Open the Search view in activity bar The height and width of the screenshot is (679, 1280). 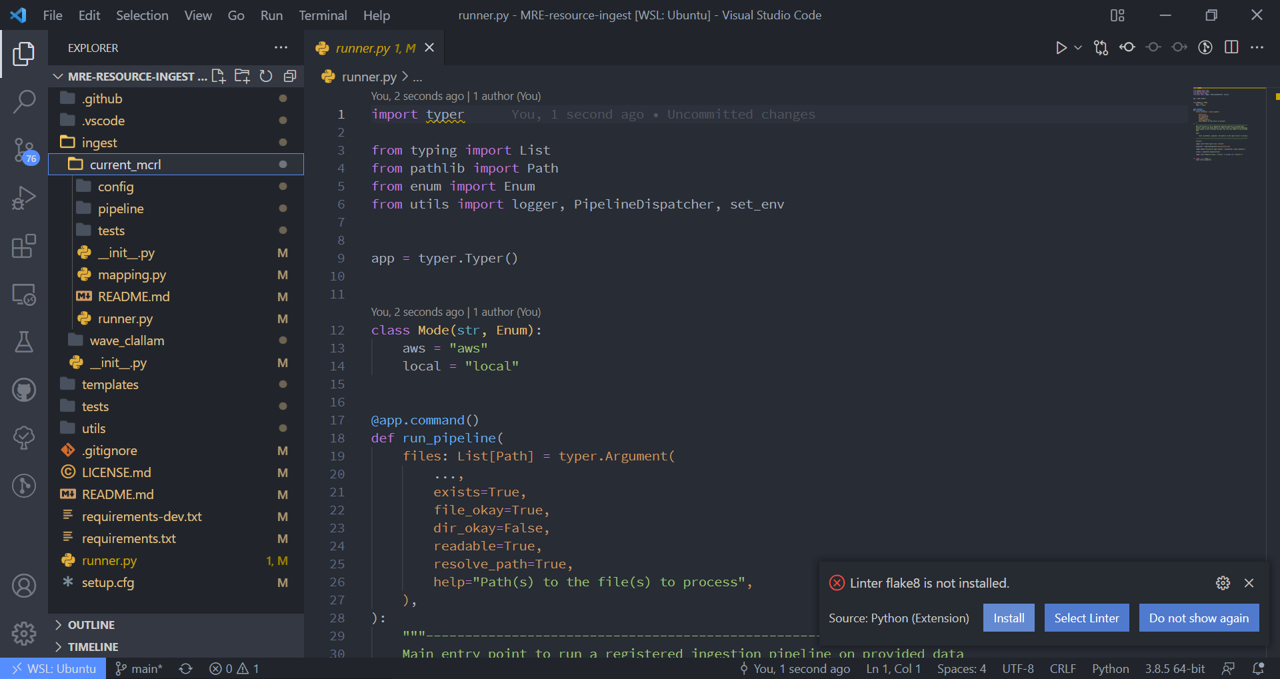24,101
